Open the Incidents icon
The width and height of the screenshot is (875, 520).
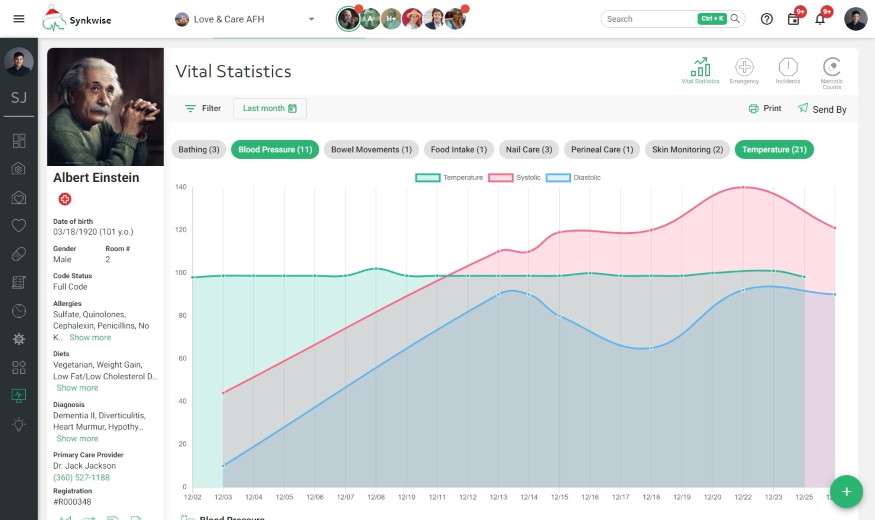(788, 69)
